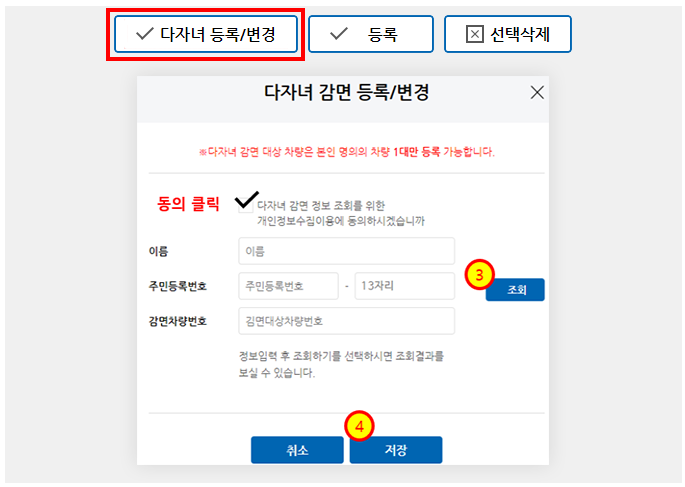Click the 정보입력 후 조회하기 hint text
The height and width of the screenshot is (487, 685).
point(341,364)
